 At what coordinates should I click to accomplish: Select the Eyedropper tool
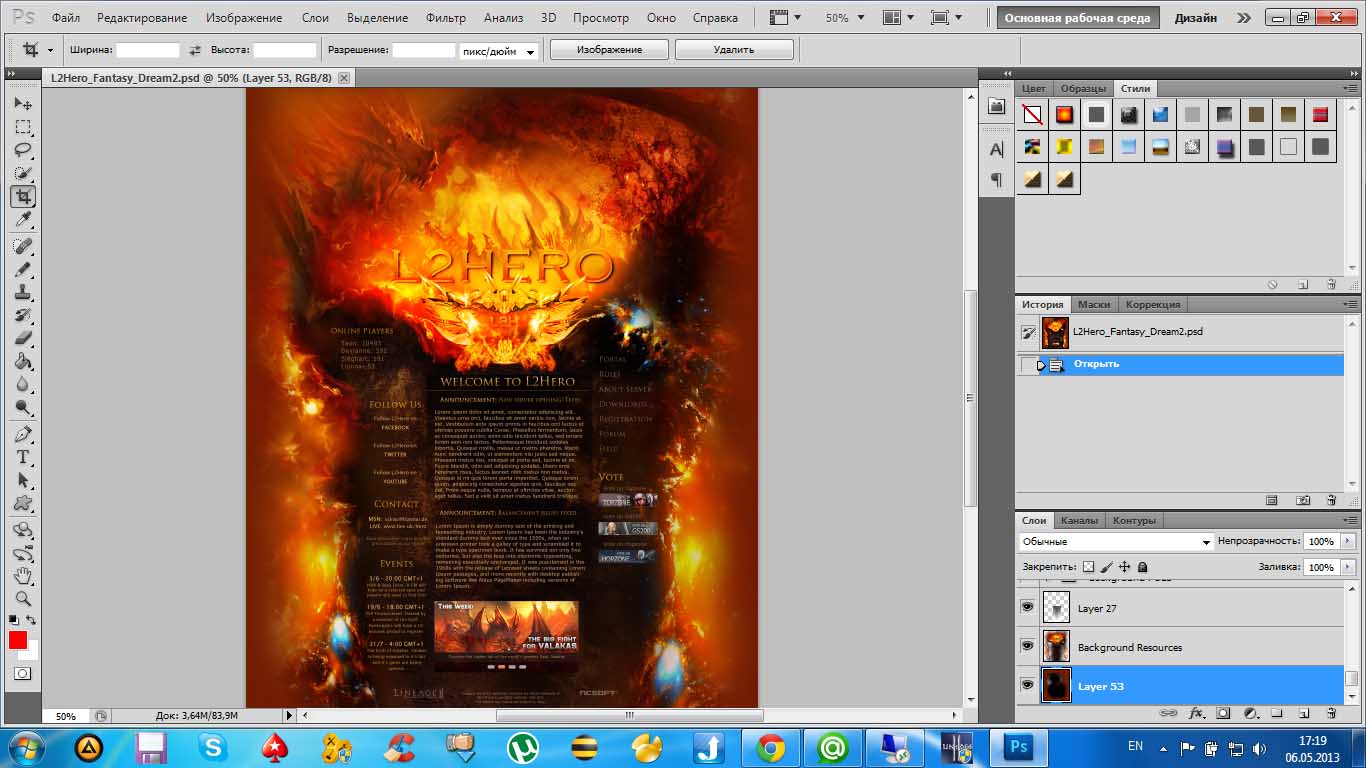pyautogui.click(x=23, y=219)
